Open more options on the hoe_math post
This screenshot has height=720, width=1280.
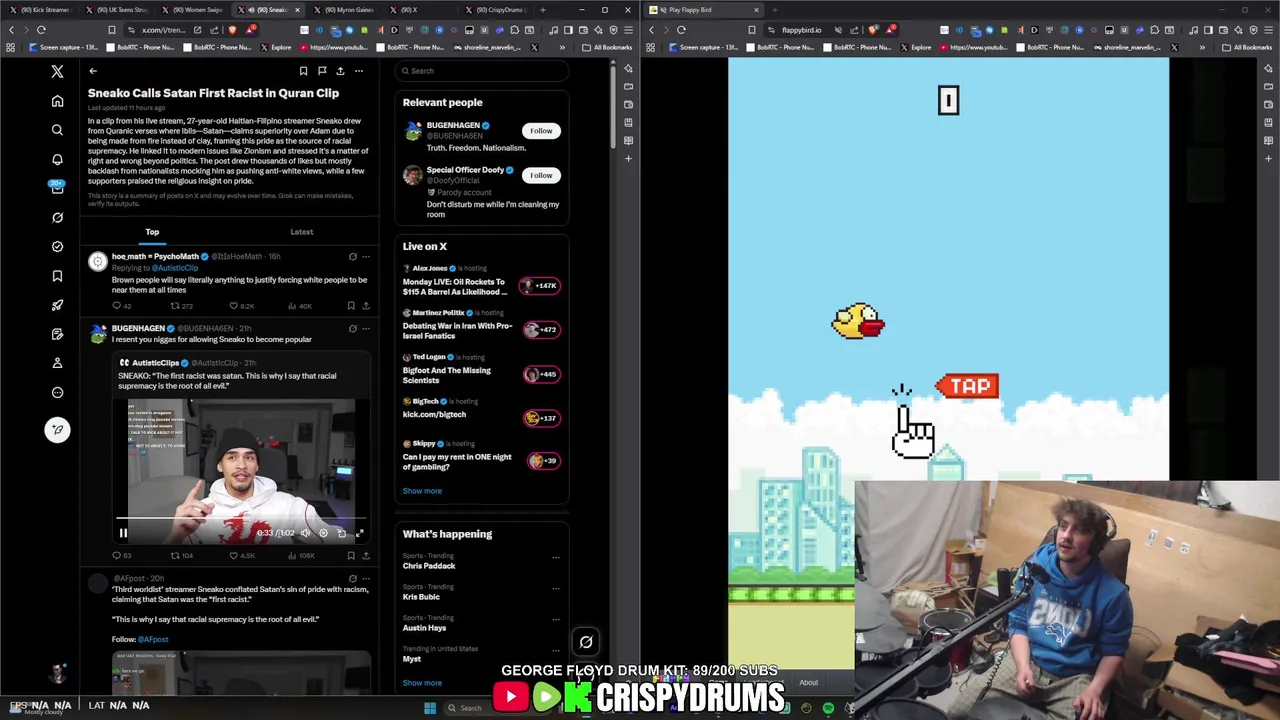(366, 257)
